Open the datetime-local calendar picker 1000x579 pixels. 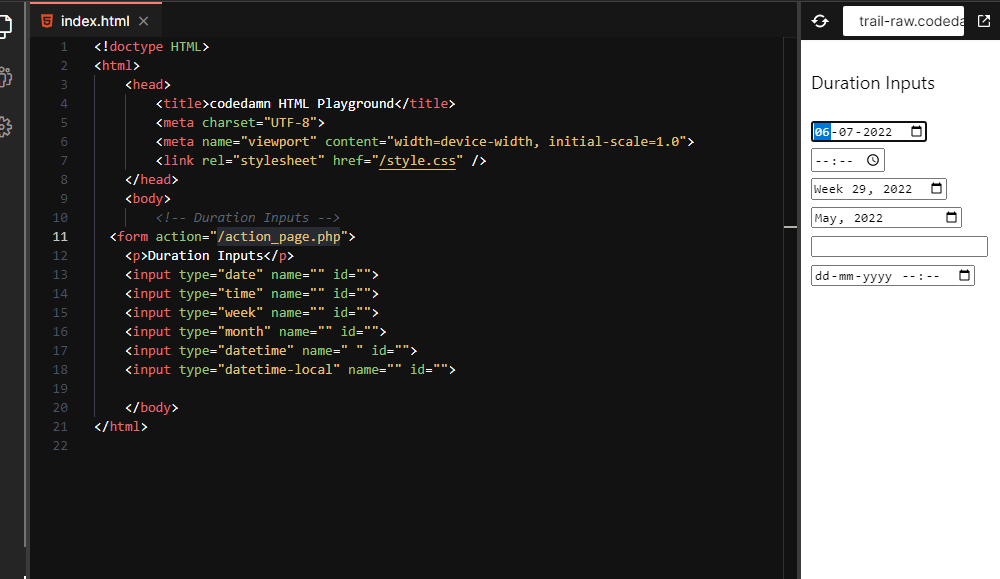(x=963, y=276)
